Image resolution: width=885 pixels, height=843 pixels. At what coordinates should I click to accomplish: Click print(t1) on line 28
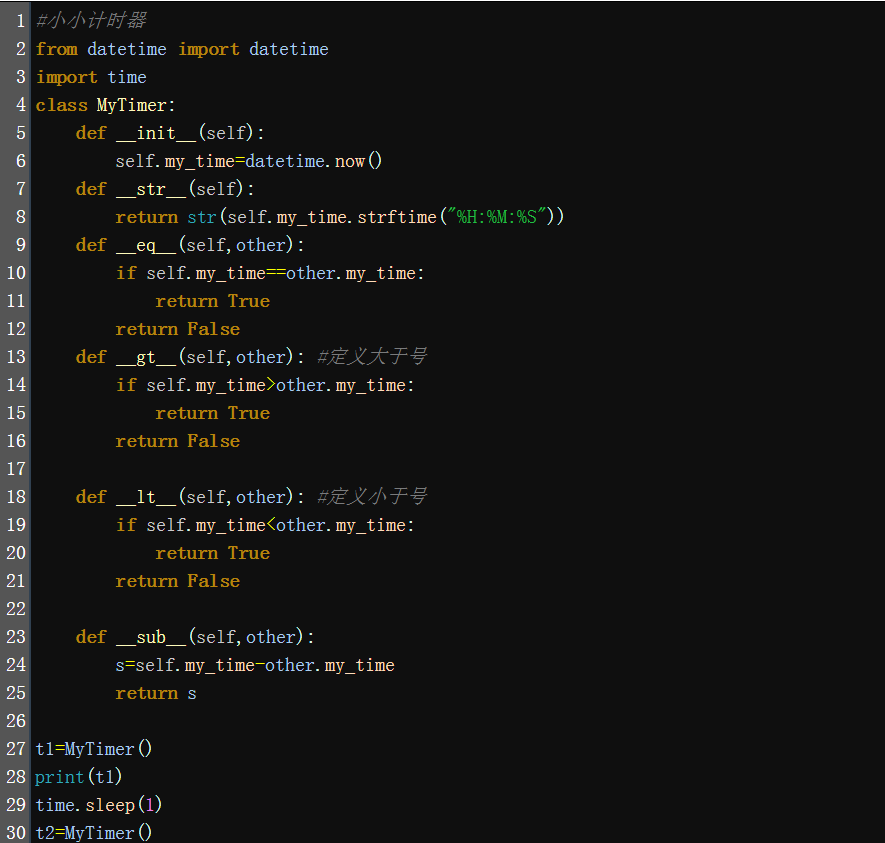pos(78,777)
